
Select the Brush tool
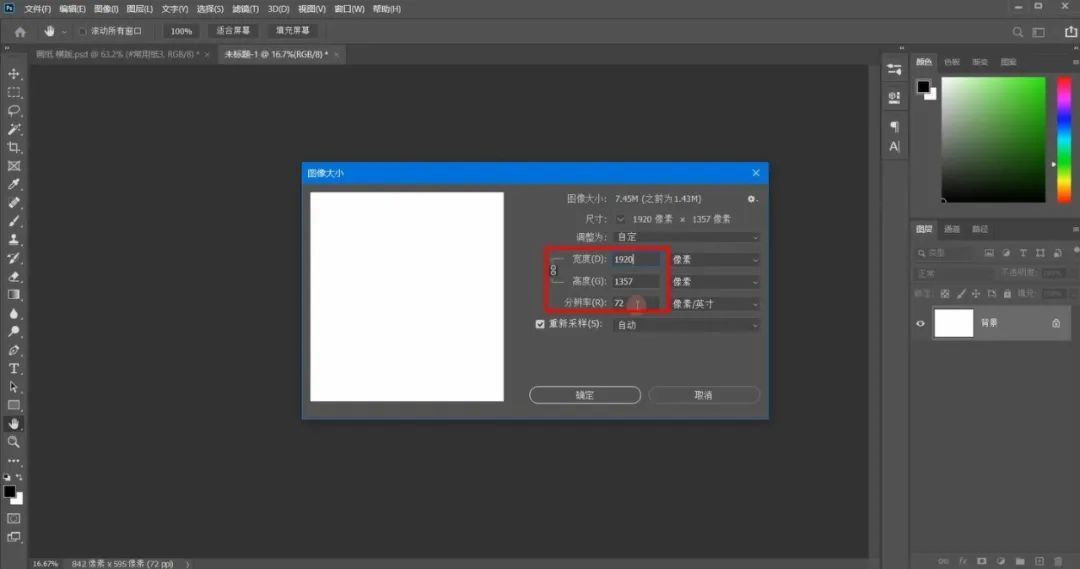[x=14, y=221]
